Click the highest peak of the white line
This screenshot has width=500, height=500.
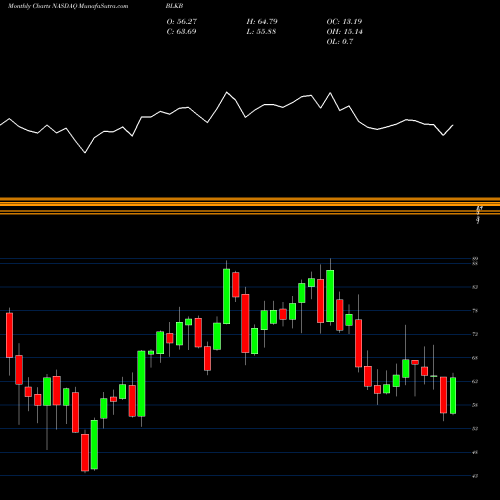227,92
